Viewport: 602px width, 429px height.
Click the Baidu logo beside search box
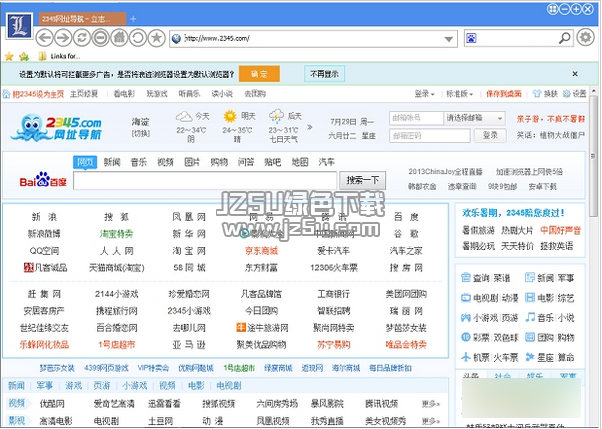coord(43,180)
